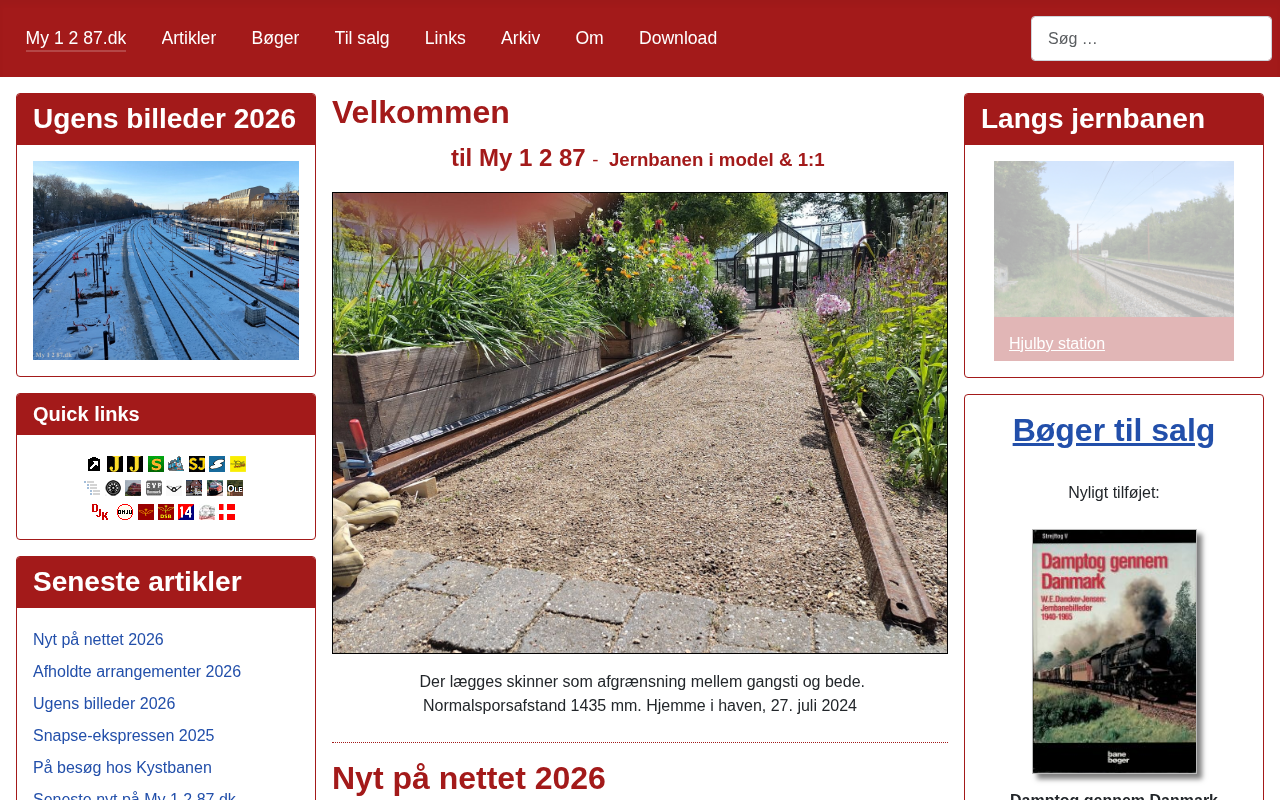This screenshot has width=1280, height=800.
Task: Select Til salg in the navigation bar
Action: click(362, 38)
